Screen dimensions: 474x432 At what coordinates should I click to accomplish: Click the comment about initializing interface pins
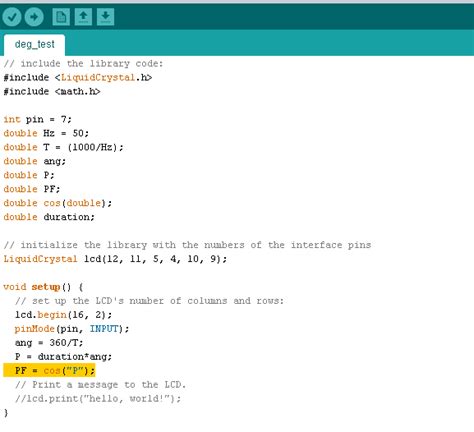187,245
